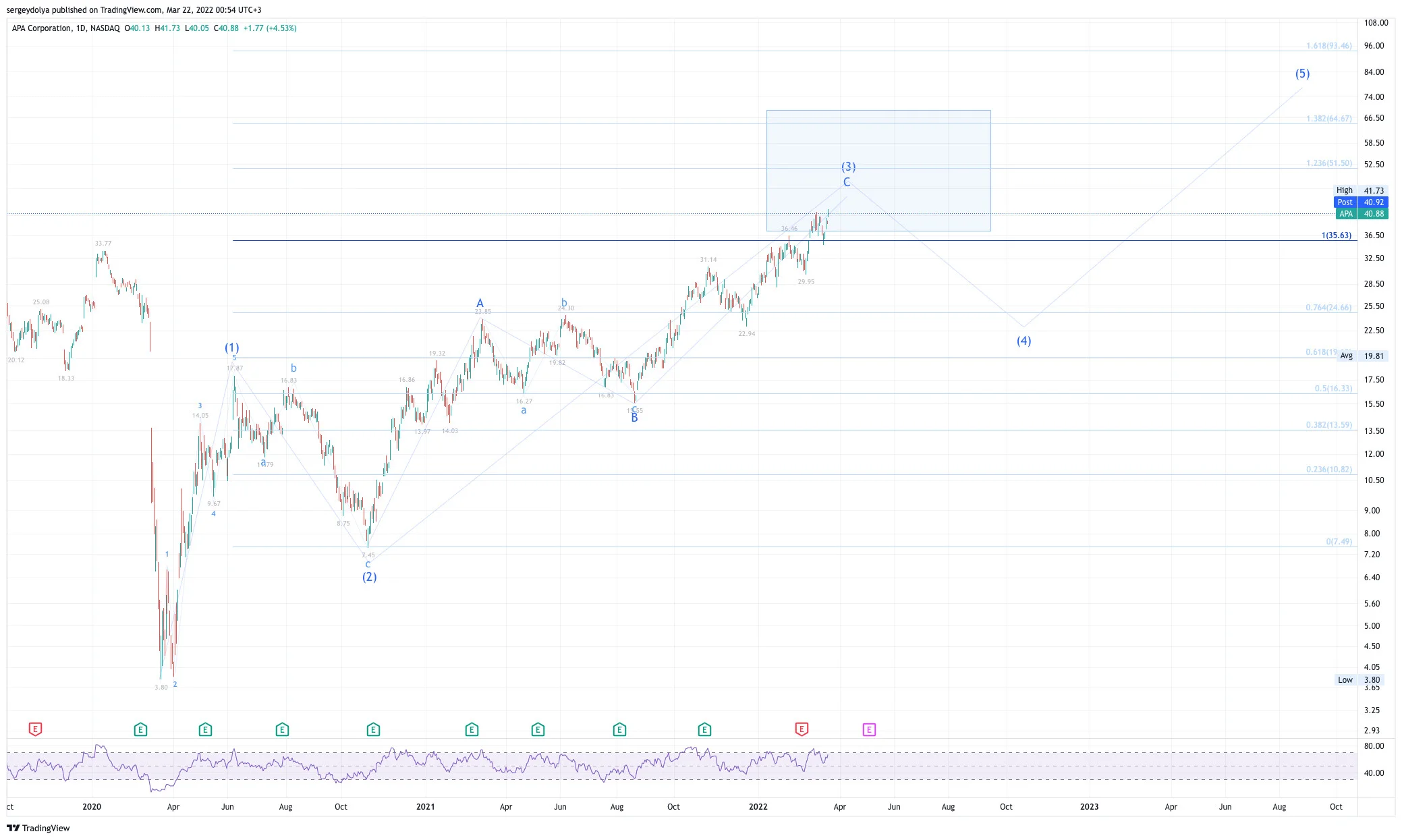The image size is (1402, 840).
Task: Click the Elliott wave (3) label
Action: (848, 167)
